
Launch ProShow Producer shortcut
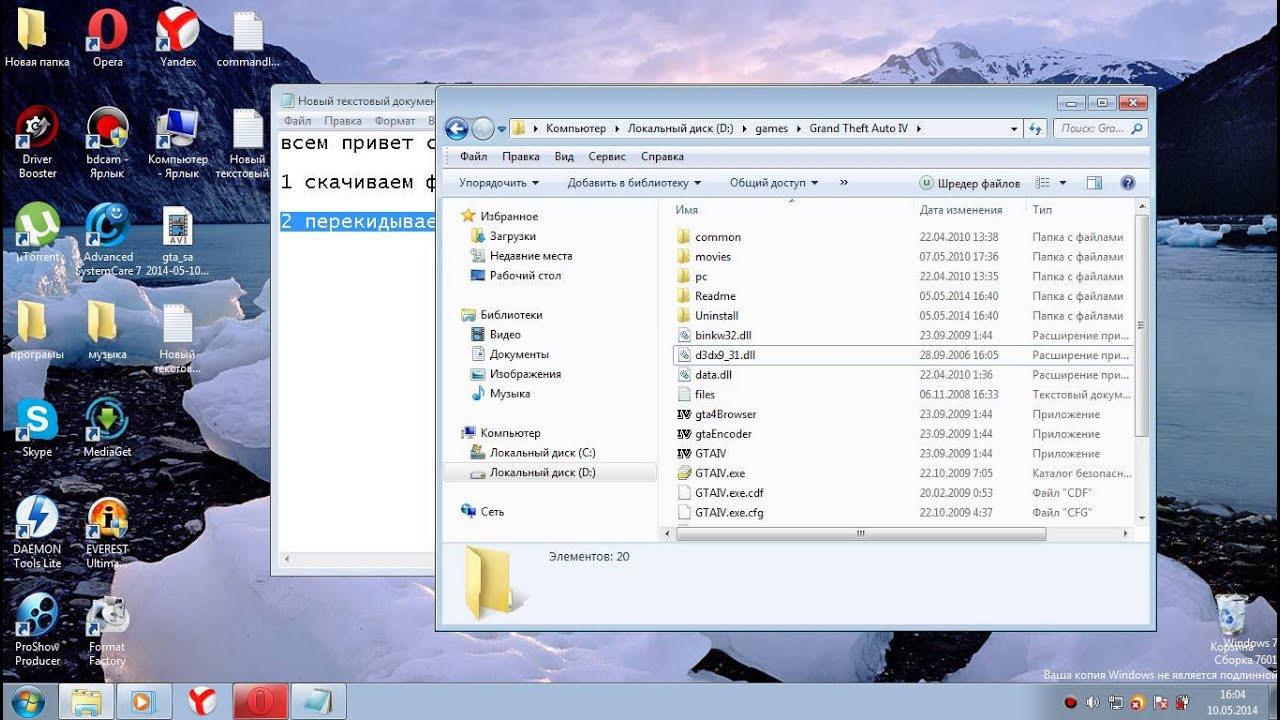coord(37,630)
